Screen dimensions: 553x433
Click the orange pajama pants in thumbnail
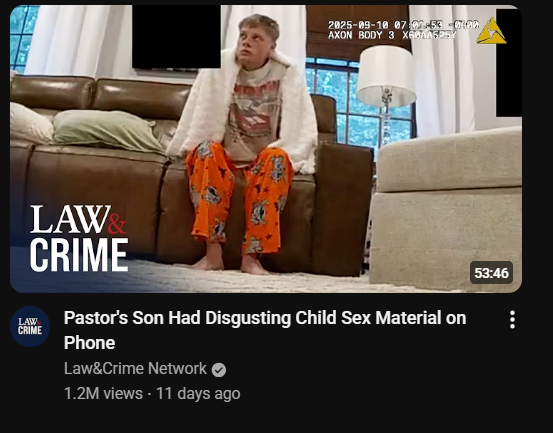click(x=240, y=196)
